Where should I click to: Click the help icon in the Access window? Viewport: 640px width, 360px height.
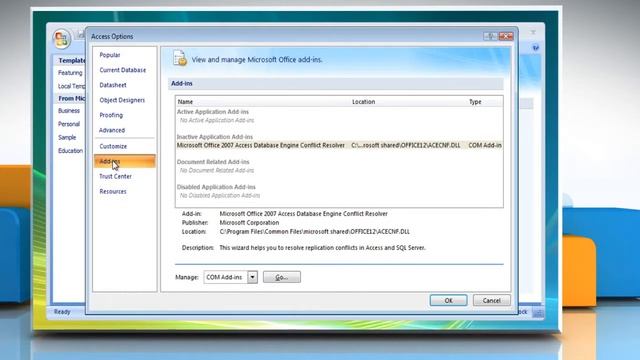point(536,48)
